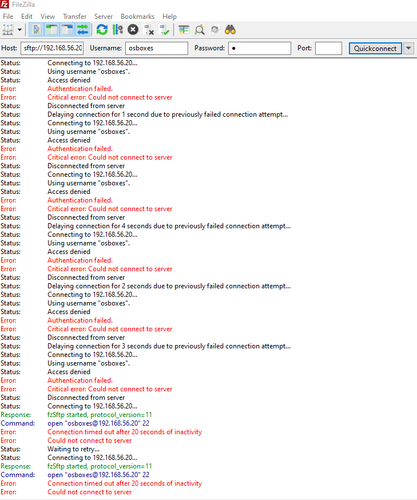Toggle synchronized browsing
The width and height of the screenshot is (417, 500).
click(215, 30)
